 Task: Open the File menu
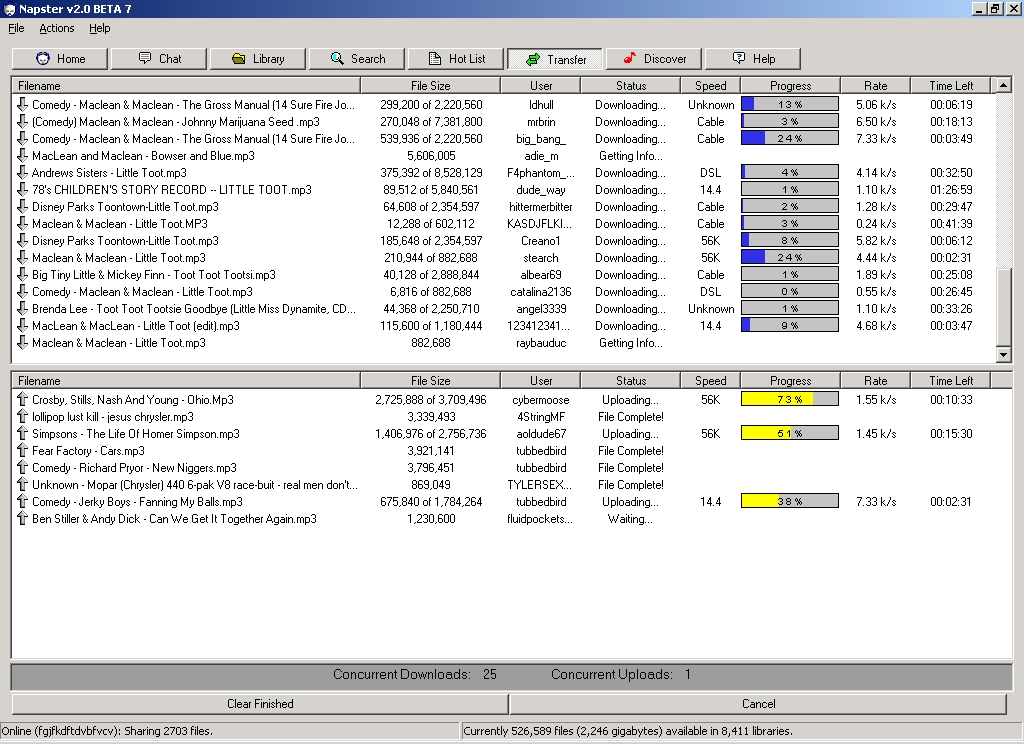click(16, 28)
